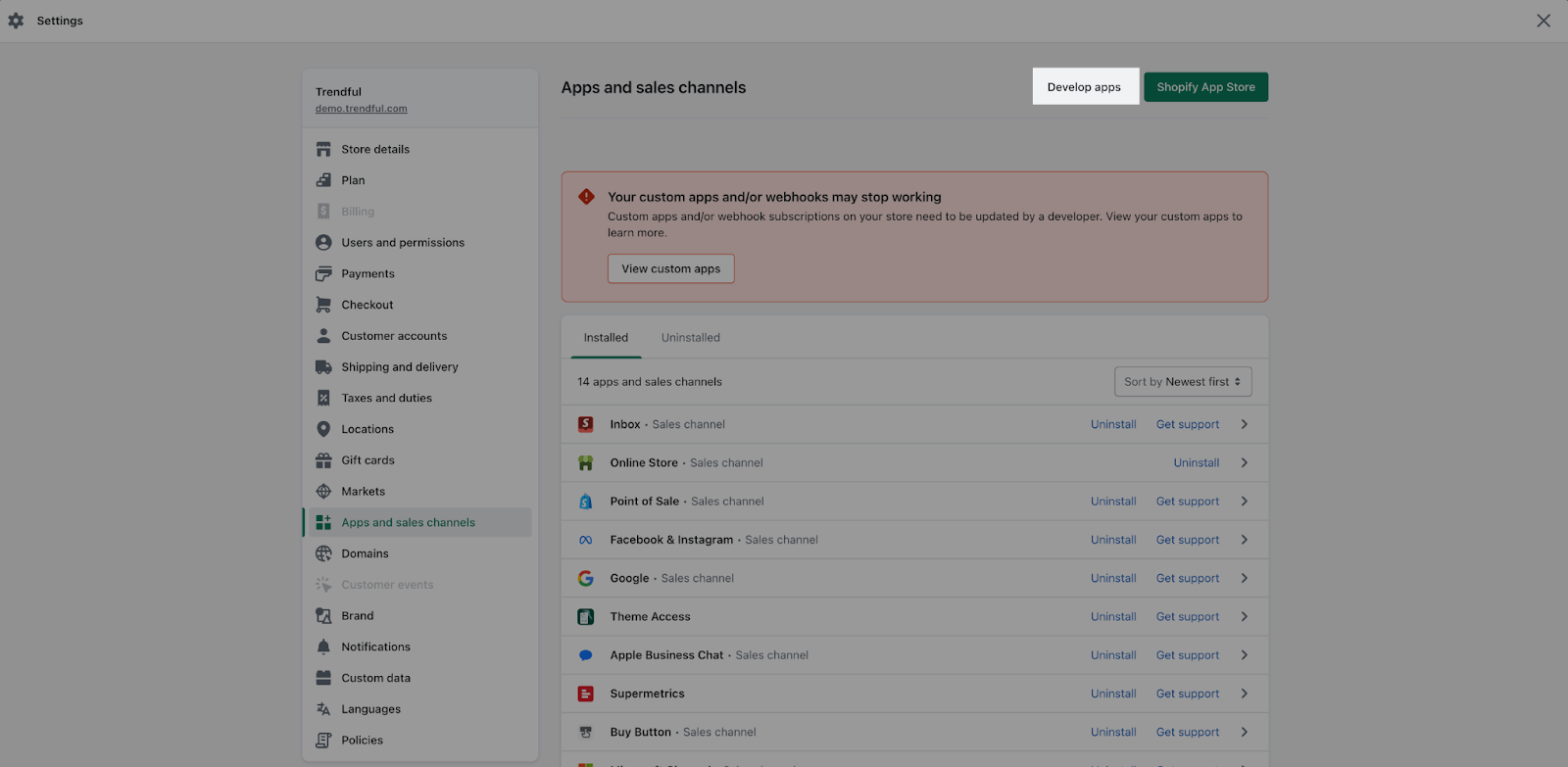Click the Payments card icon
1568x767 pixels.
coord(323,273)
